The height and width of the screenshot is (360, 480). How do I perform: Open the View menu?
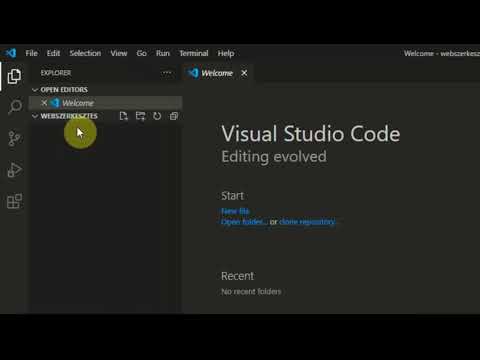pyautogui.click(x=119, y=53)
